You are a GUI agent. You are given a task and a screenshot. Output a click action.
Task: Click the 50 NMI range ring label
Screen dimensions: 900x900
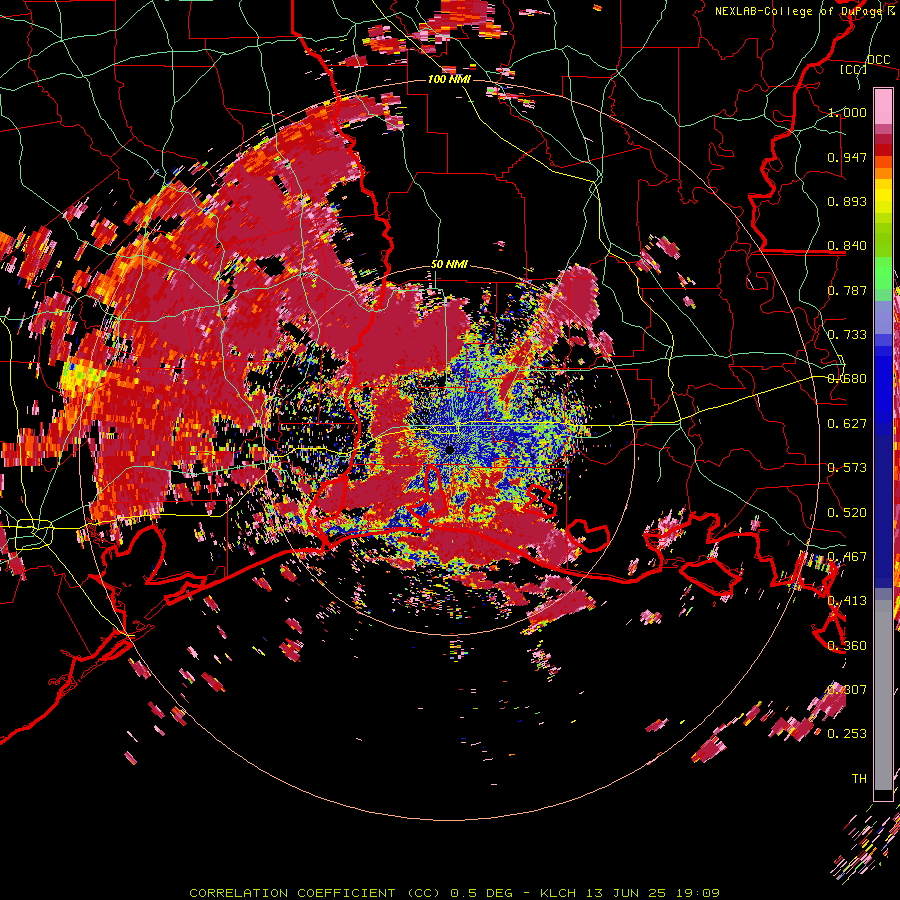[x=449, y=265]
